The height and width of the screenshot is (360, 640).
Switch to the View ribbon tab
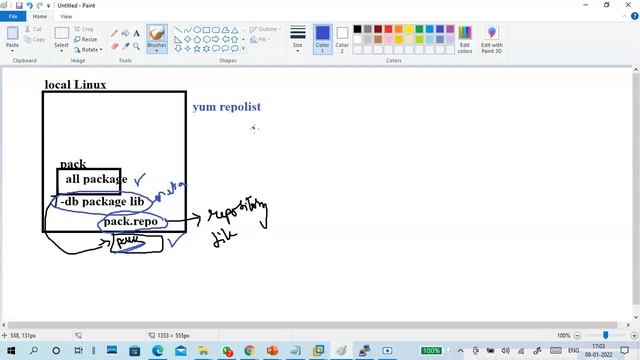click(x=66, y=16)
